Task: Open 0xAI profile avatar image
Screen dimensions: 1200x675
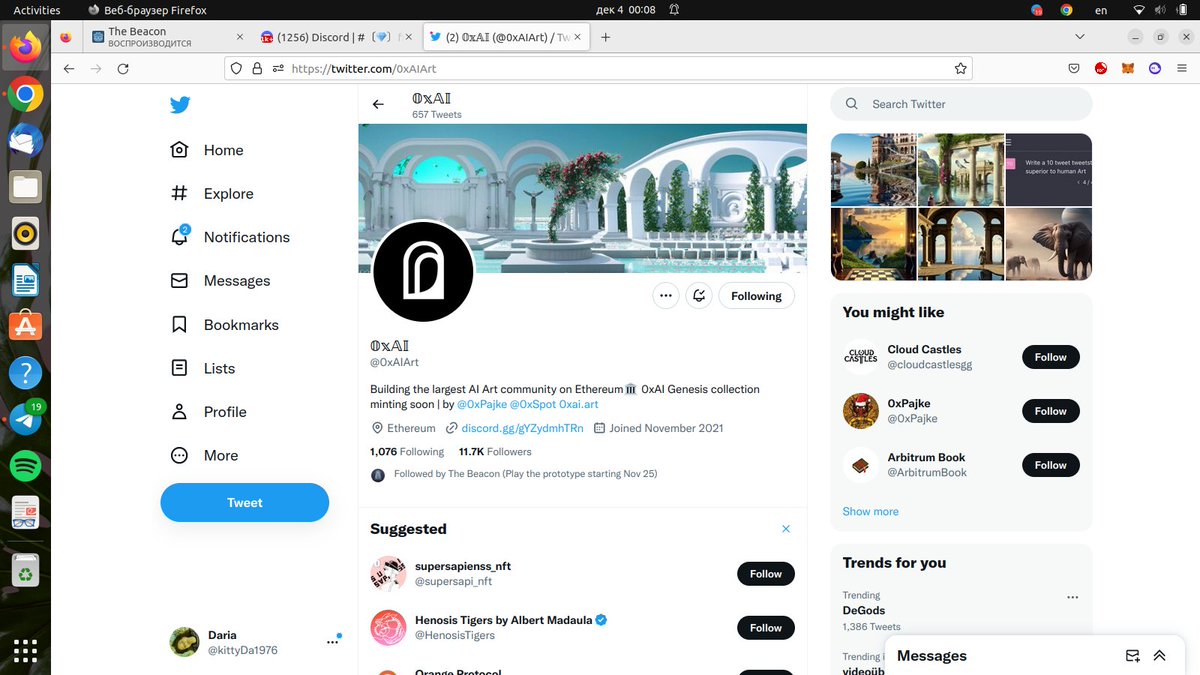Action: pyautogui.click(x=423, y=272)
